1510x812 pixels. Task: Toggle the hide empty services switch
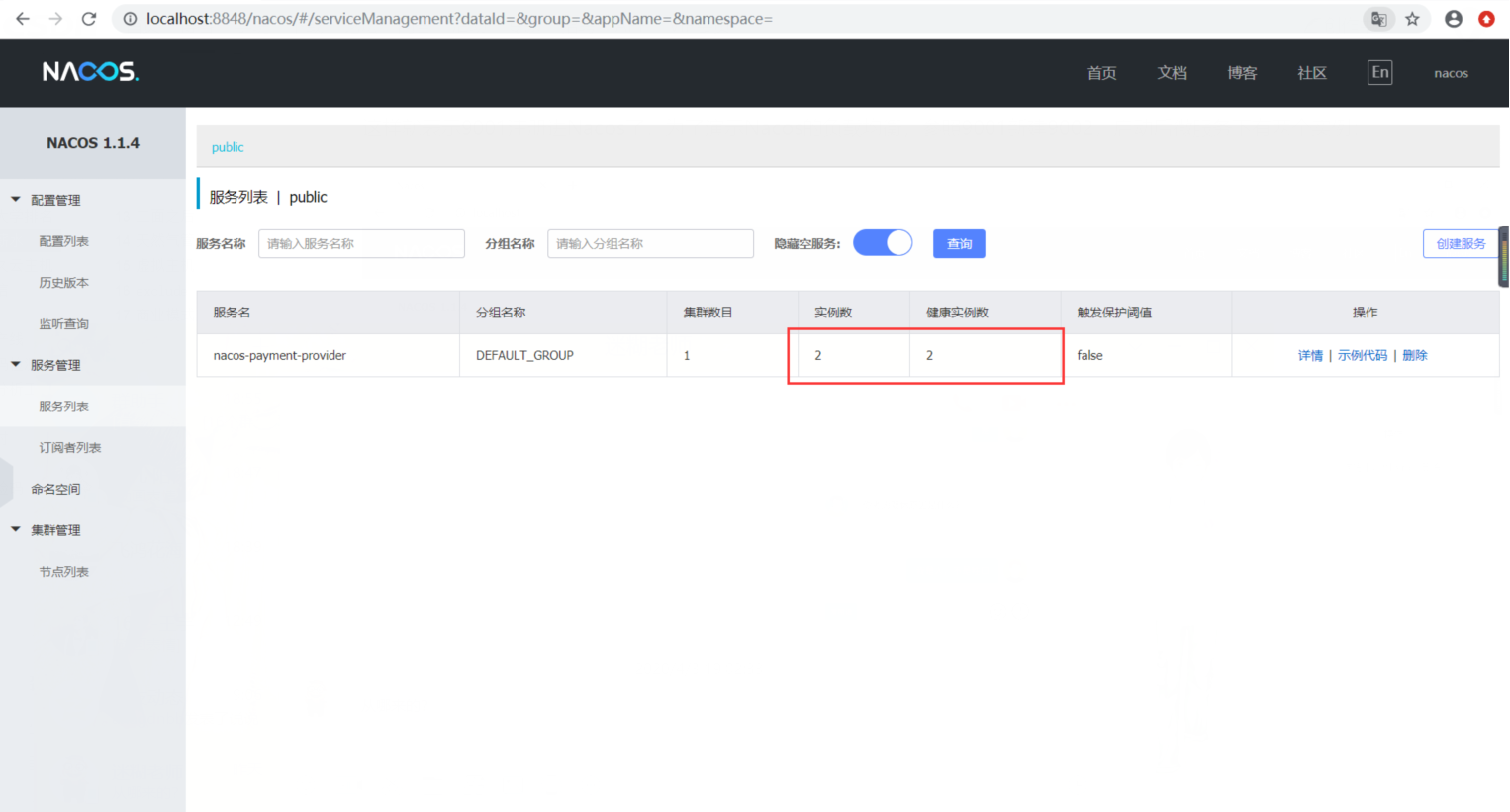coord(883,243)
